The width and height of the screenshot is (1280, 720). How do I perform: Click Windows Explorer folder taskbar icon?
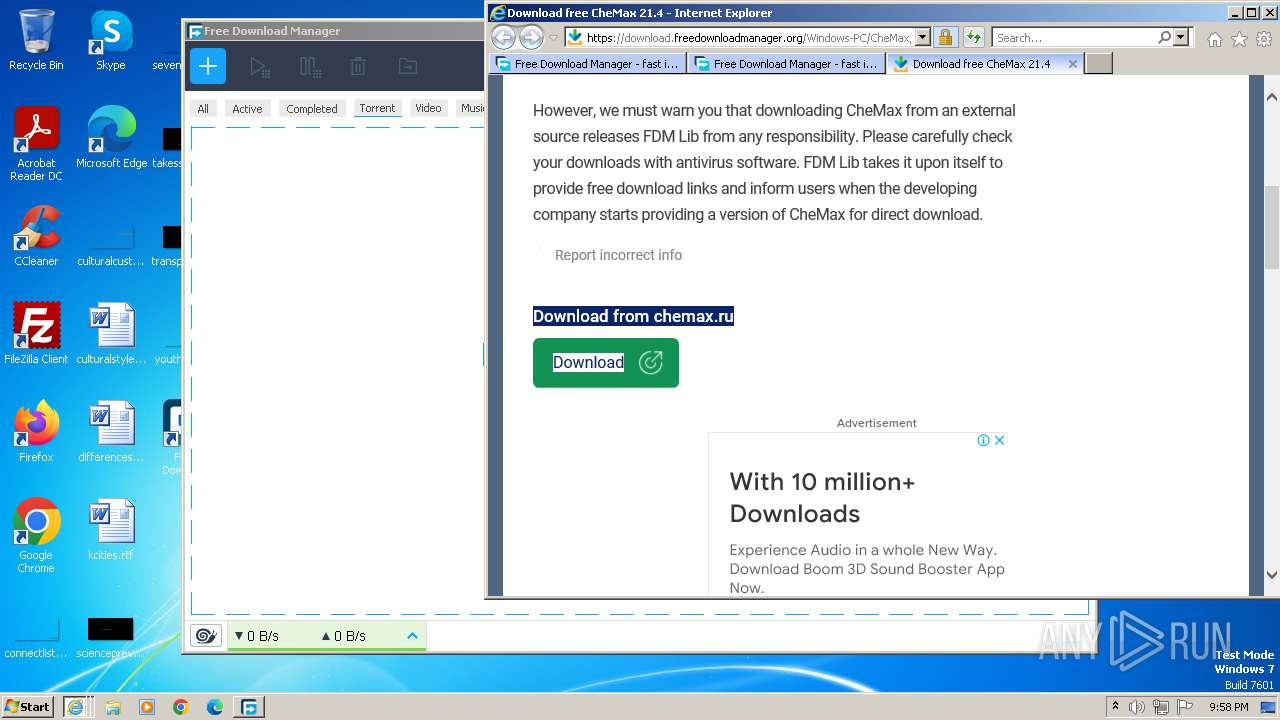(113, 707)
